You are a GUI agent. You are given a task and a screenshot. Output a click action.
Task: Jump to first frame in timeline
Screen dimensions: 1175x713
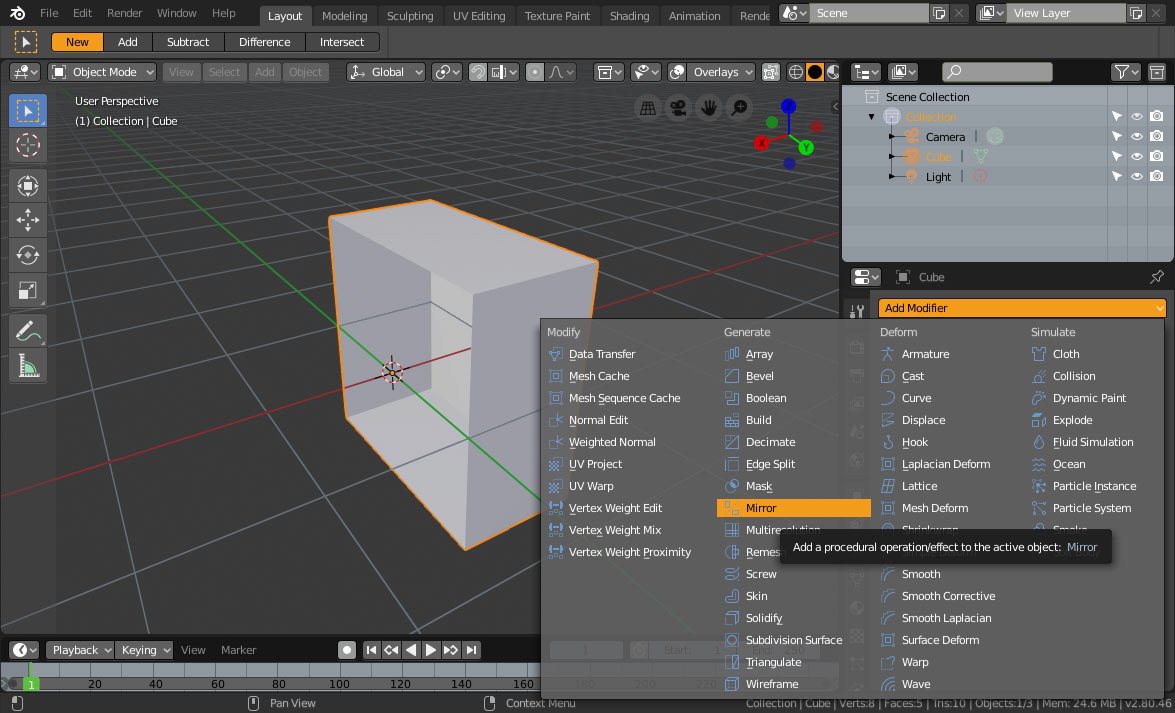[371, 650]
